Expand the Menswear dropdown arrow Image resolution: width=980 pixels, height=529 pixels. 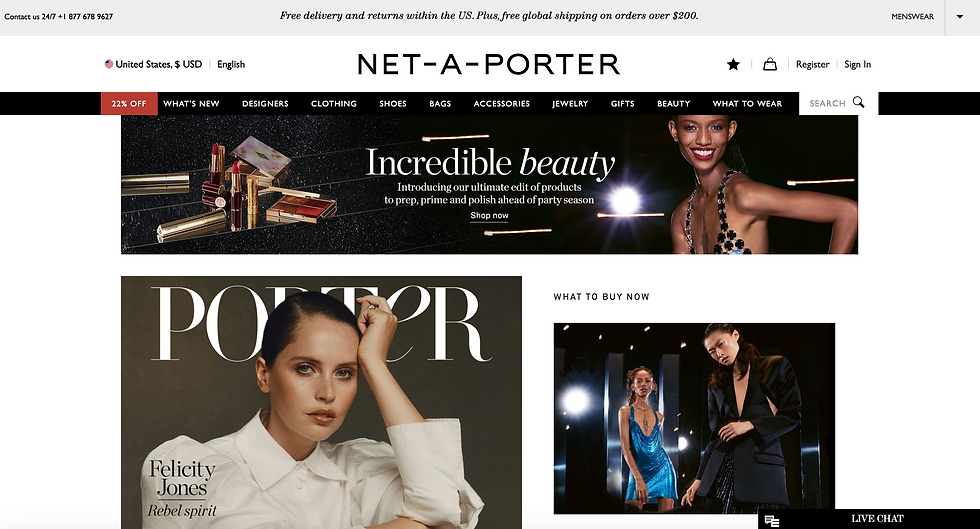[x=960, y=17]
